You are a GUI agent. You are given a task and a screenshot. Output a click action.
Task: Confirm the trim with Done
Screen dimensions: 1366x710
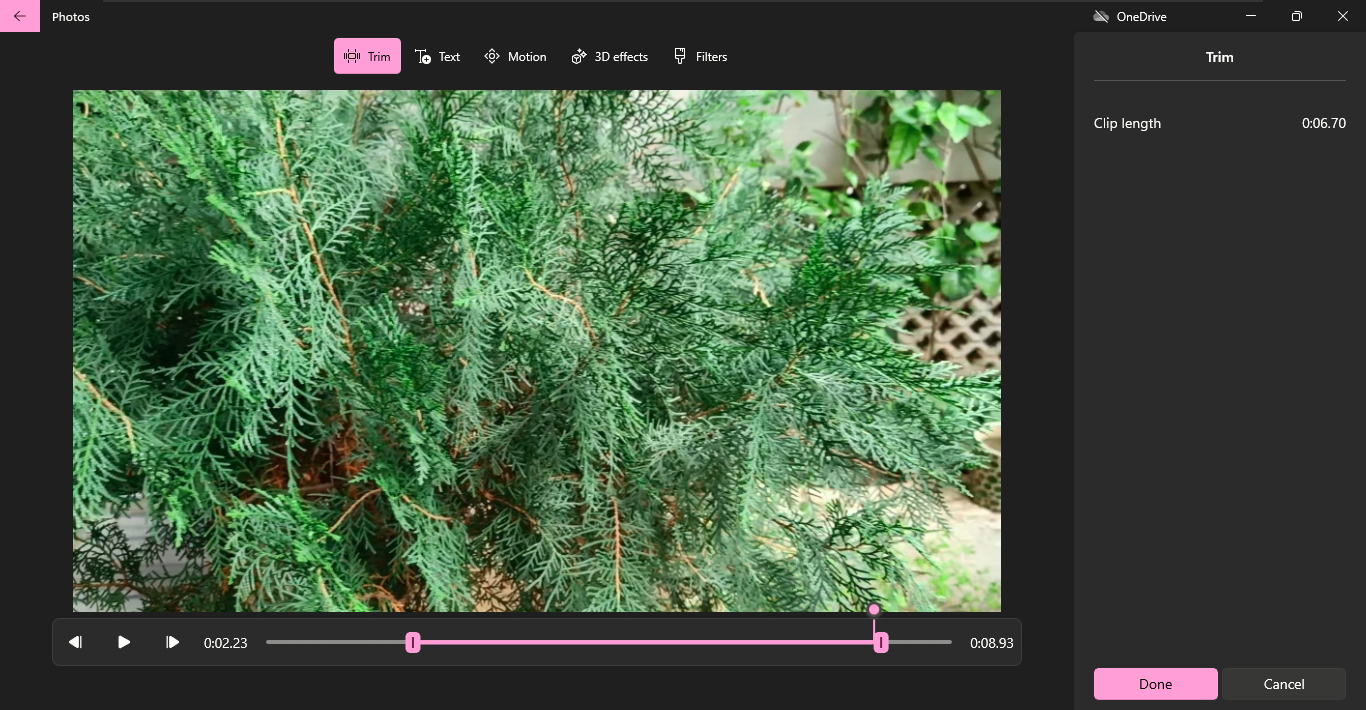click(1155, 684)
